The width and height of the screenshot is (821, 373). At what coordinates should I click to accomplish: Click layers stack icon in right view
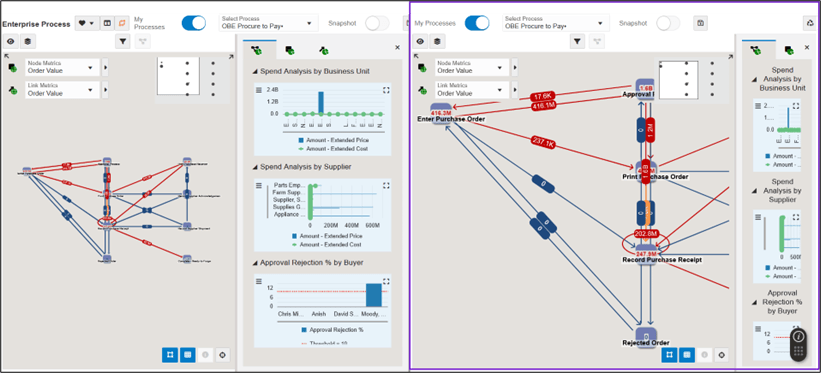(437, 41)
